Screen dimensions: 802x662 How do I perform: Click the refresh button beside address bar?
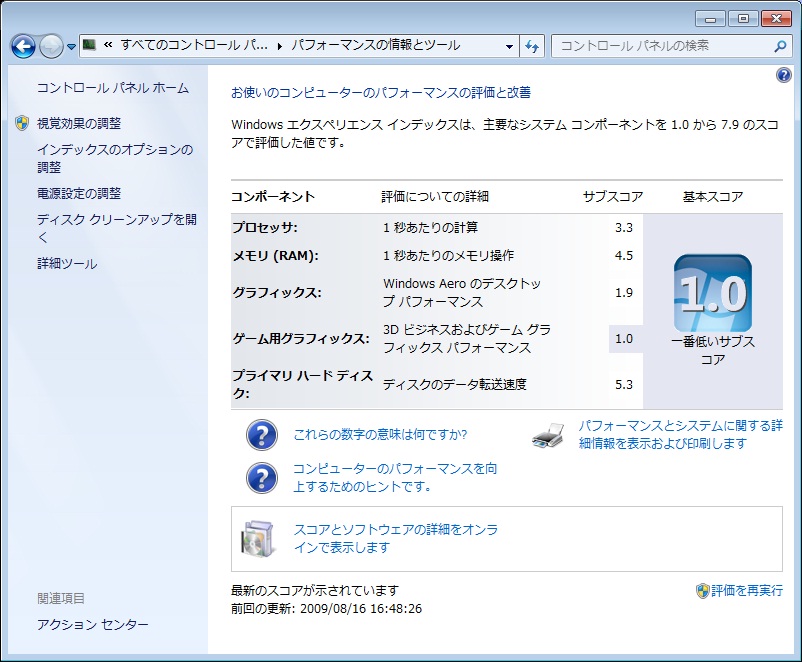point(532,47)
